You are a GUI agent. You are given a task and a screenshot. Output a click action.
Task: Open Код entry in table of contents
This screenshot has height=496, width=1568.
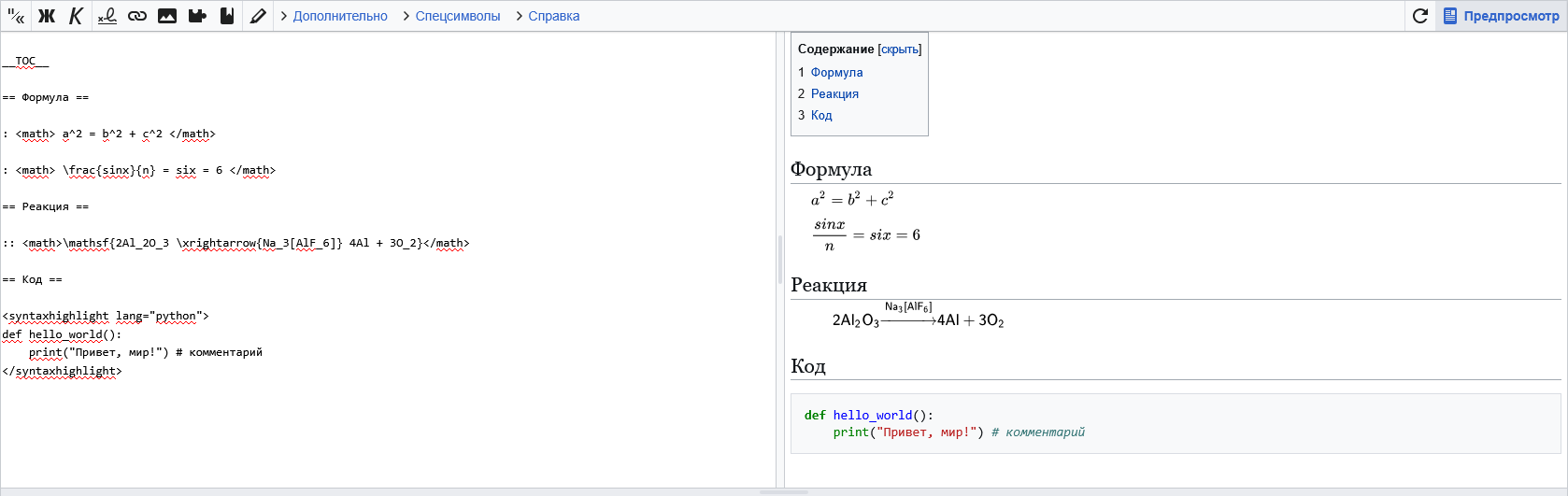tap(821, 115)
